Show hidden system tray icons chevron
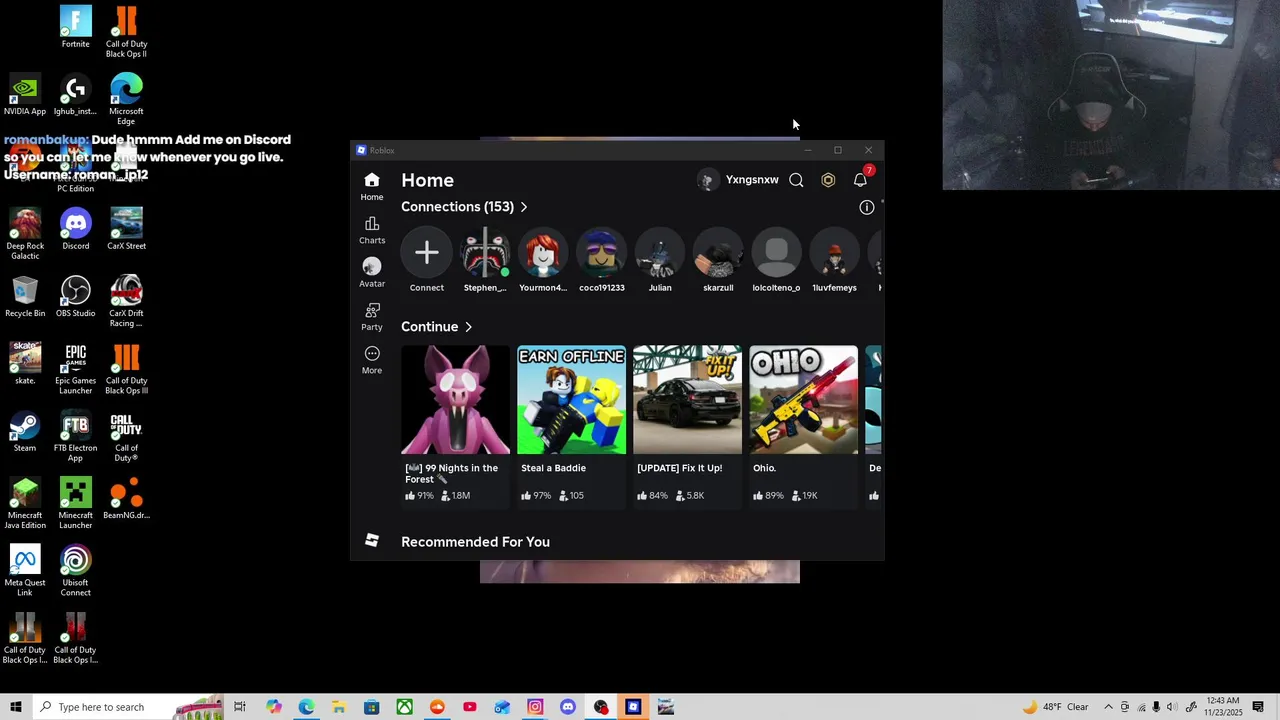The image size is (1280, 720). pyautogui.click(x=1108, y=707)
